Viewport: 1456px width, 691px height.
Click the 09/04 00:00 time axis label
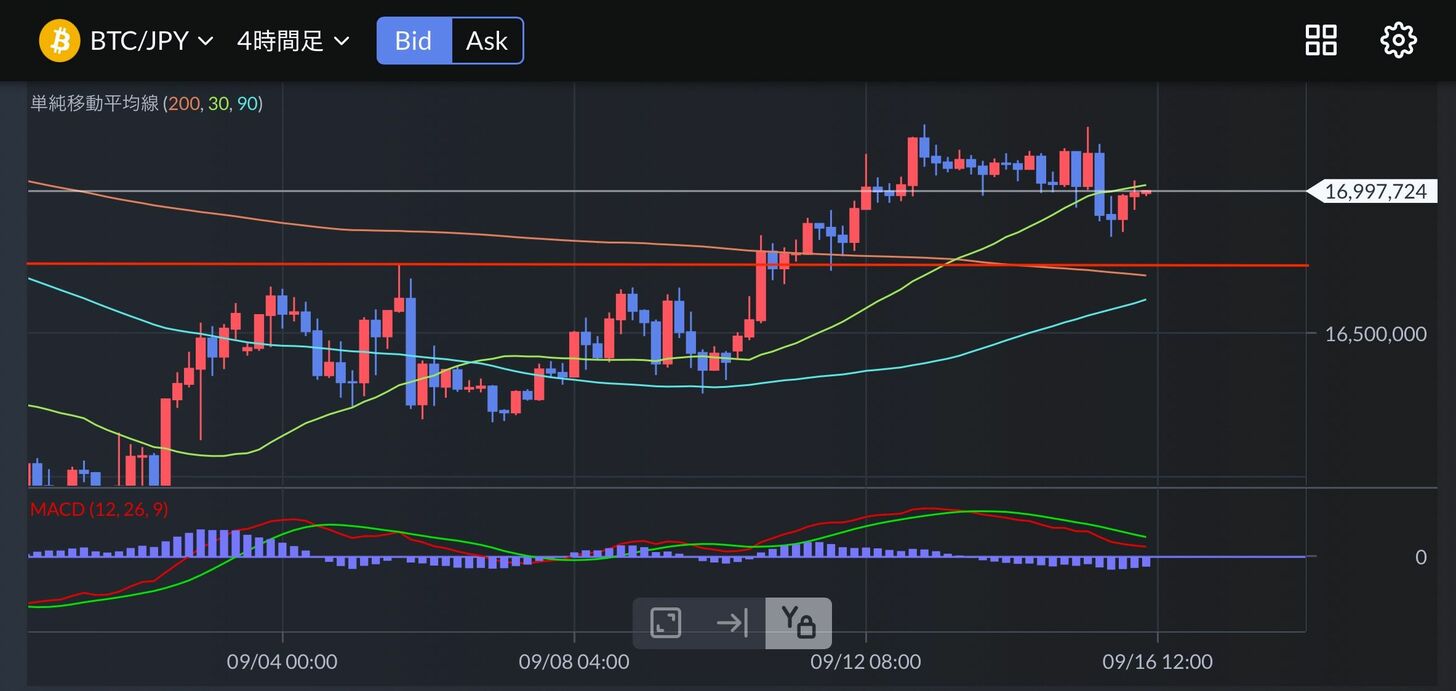[282, 662]
